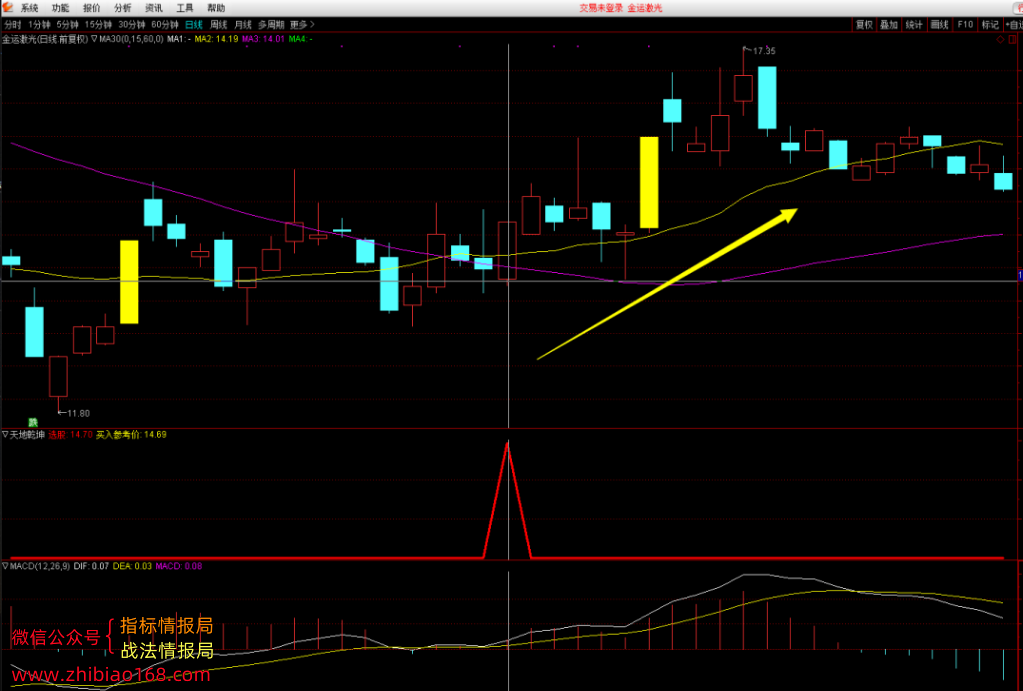The width and height of the screenshot is (1023, 691).
Task: Click the MACD(12,26,9) parameter label
Action: click(40, 566)
